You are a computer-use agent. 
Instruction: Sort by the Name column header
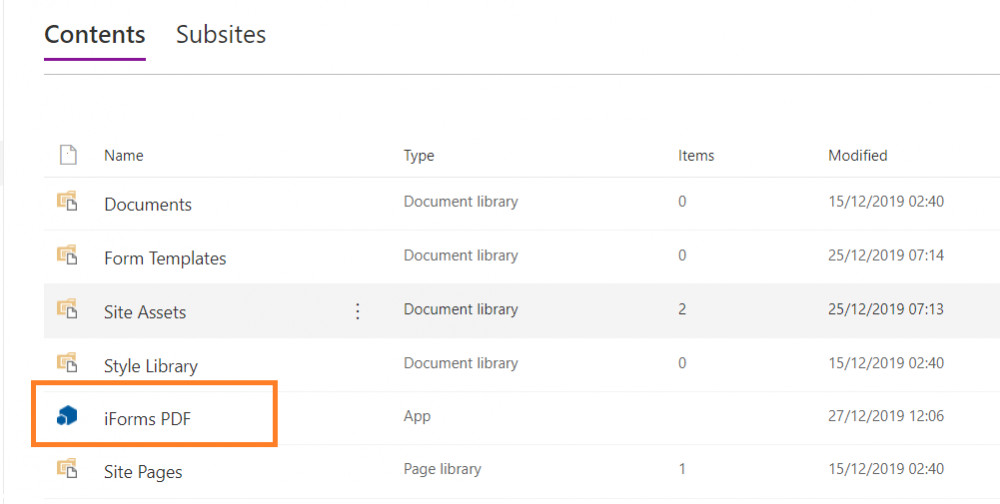coord(124,156)
